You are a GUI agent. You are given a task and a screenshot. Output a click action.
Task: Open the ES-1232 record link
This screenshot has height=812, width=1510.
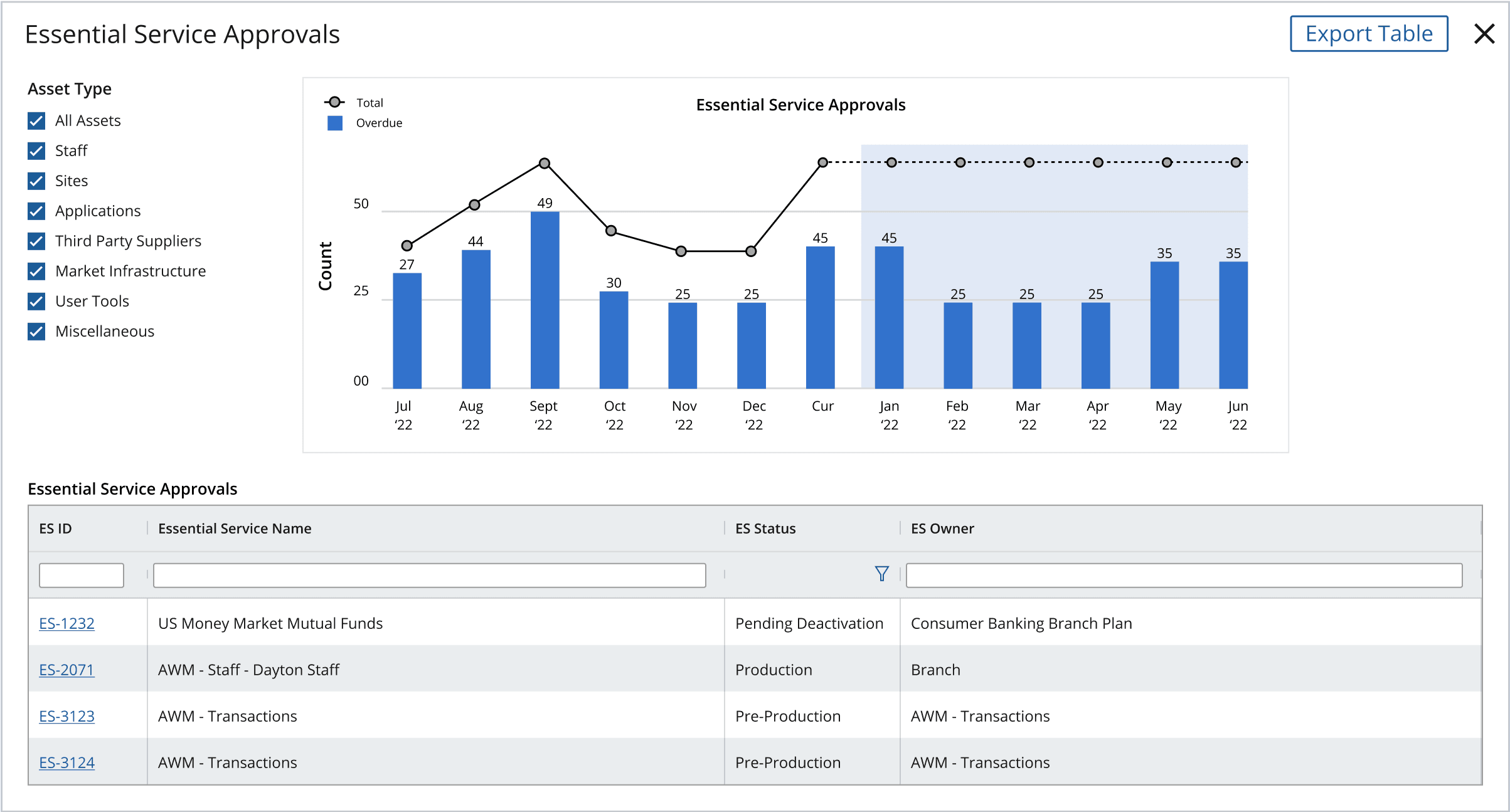66,623
